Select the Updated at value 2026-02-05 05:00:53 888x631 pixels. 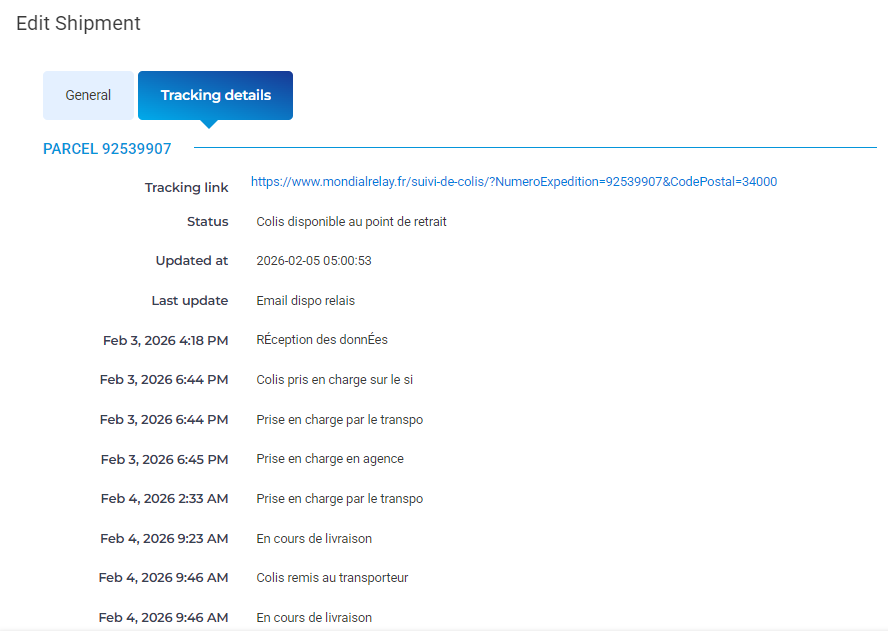click(314, 261)
